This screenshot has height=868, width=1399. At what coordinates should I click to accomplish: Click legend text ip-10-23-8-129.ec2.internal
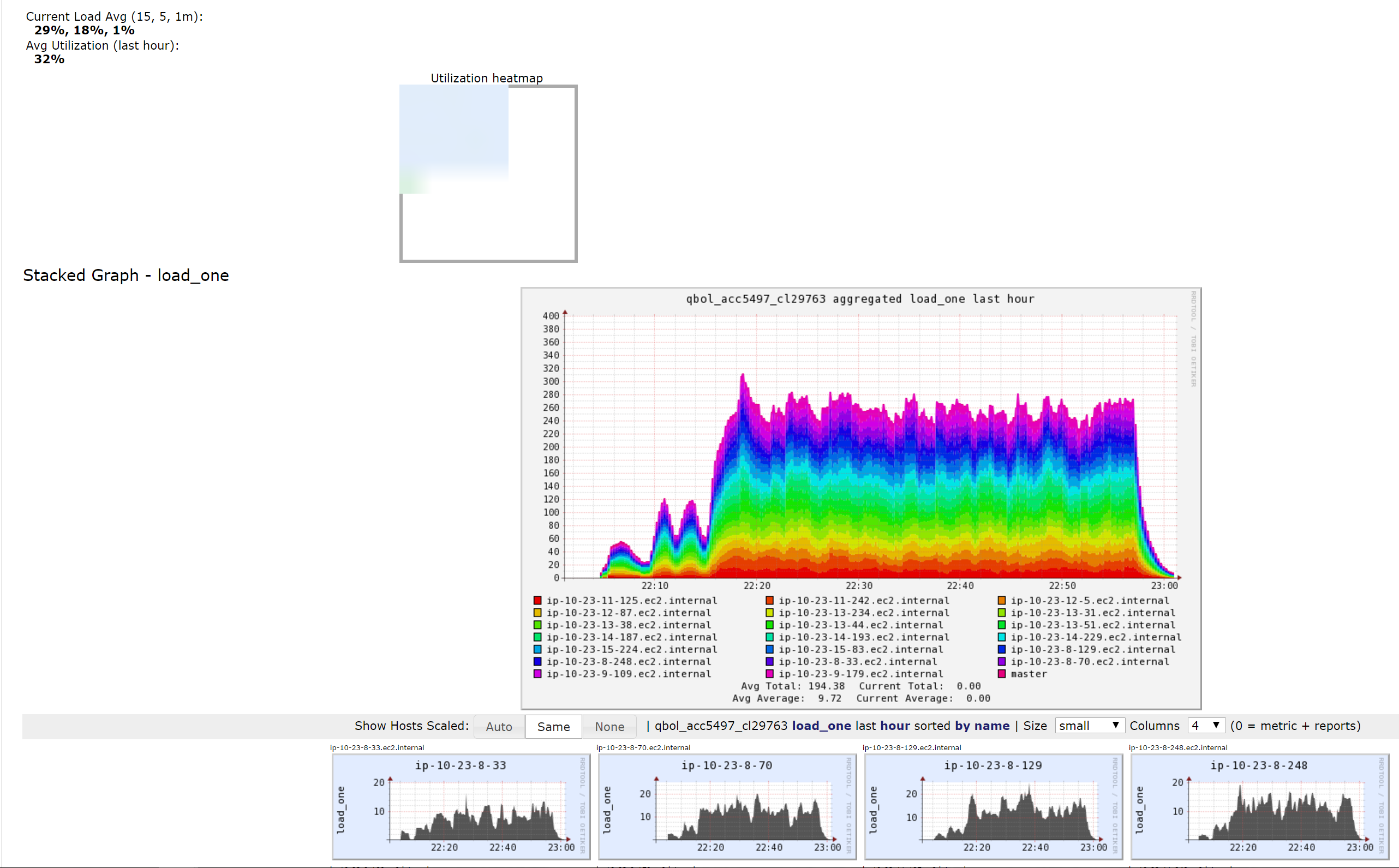click(x=1093, y=649)
